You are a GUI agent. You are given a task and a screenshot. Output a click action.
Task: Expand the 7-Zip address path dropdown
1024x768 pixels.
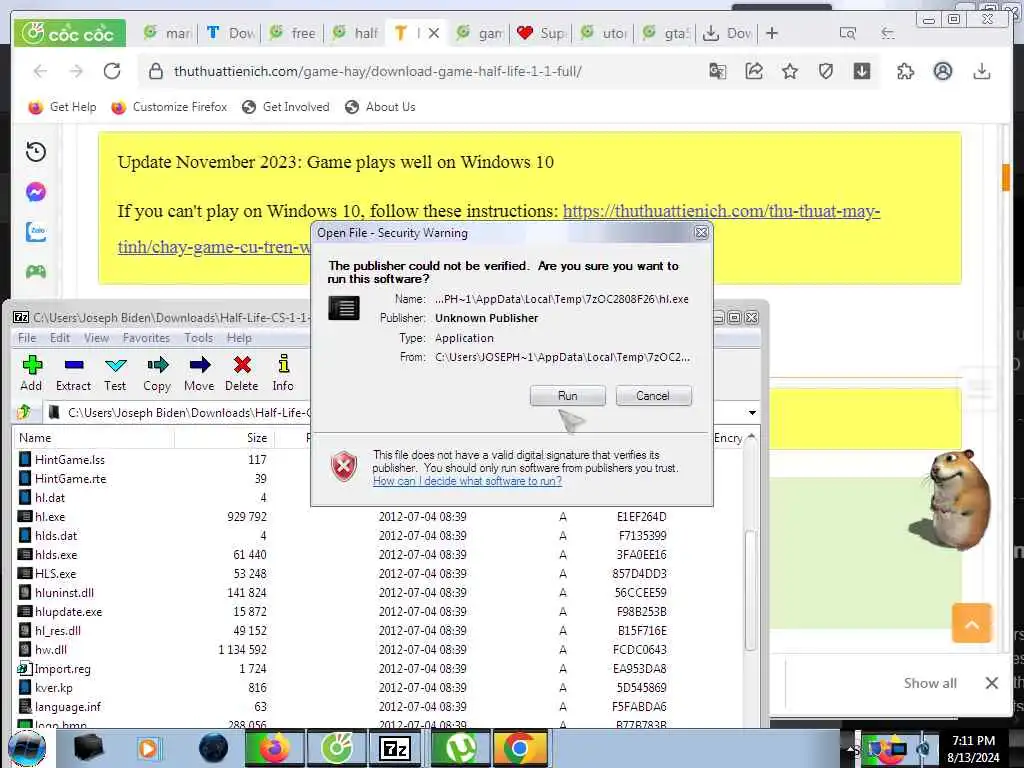coord(752,413)
